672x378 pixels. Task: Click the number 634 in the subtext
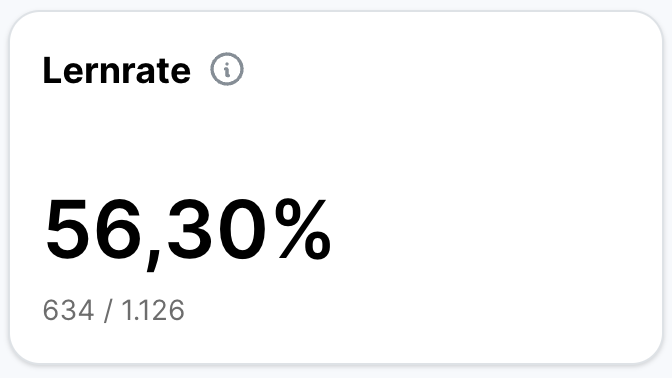point(68,310)
